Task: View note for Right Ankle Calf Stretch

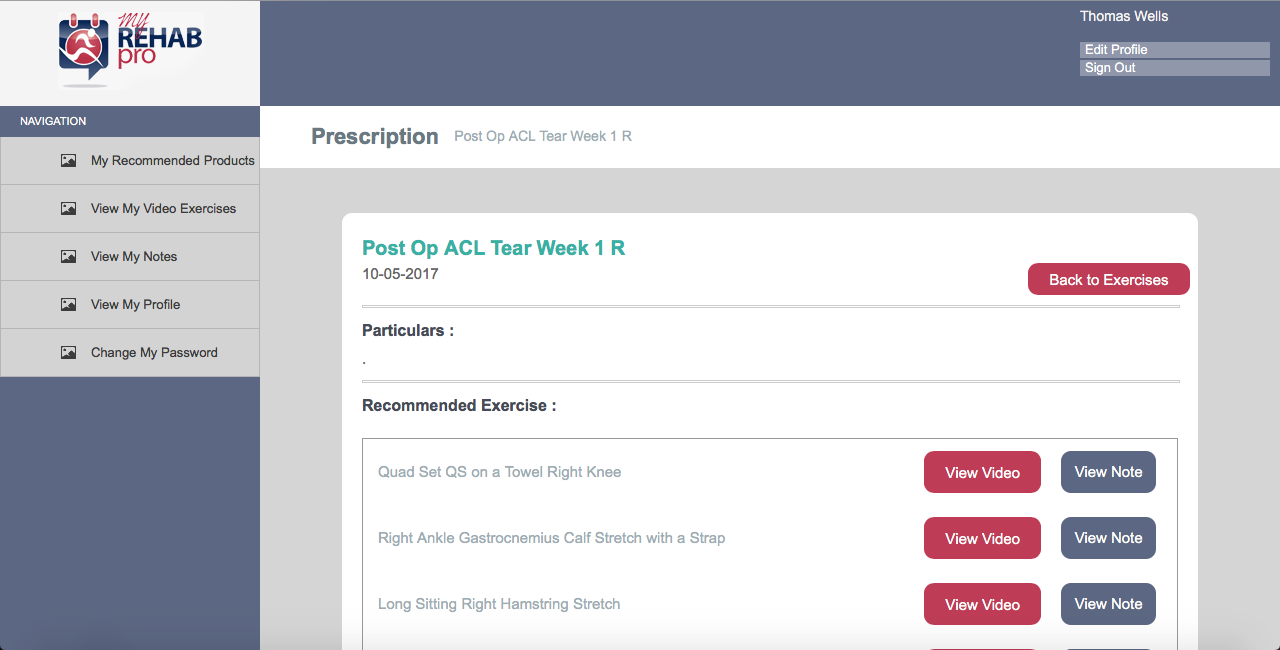Action: (1108, 538)
